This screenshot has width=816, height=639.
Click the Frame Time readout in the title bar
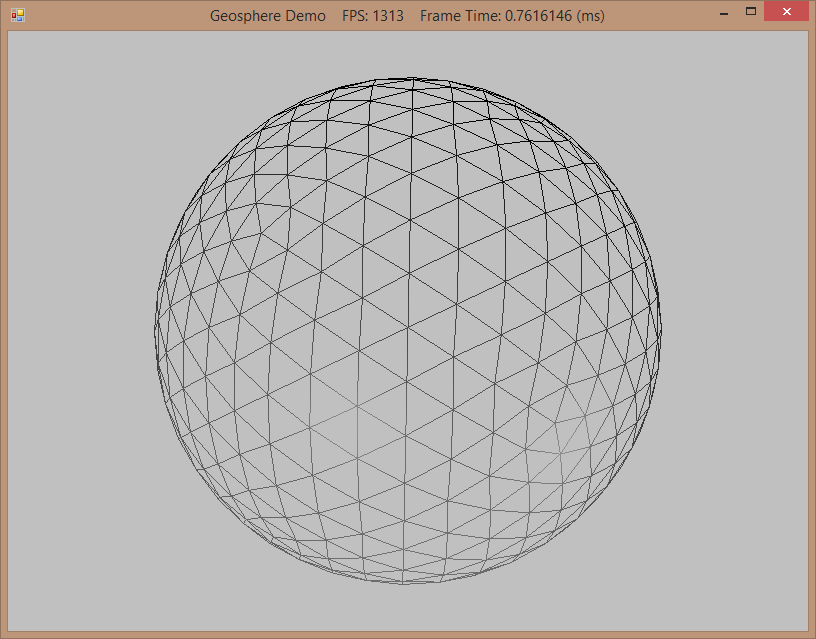[x=511, y=16]
